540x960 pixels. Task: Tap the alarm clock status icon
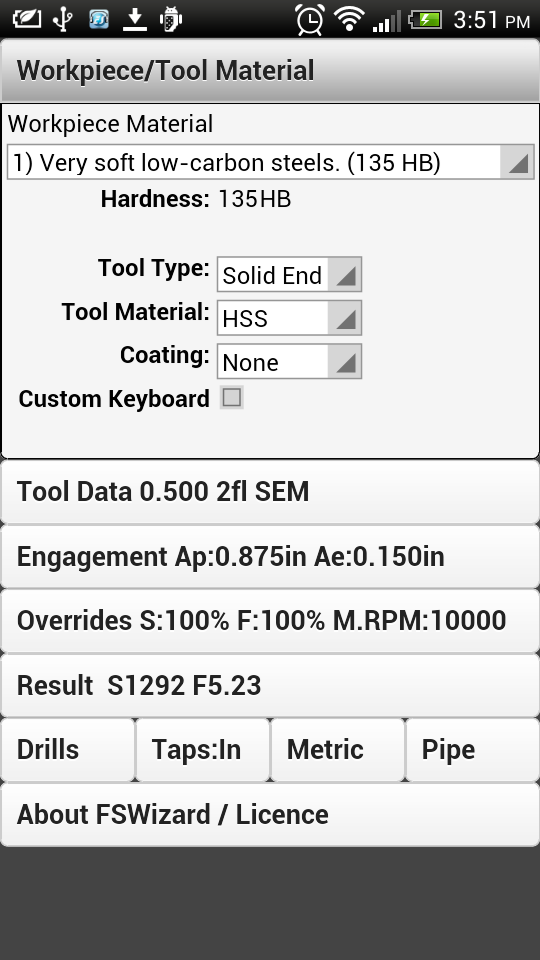click(310, 19)
